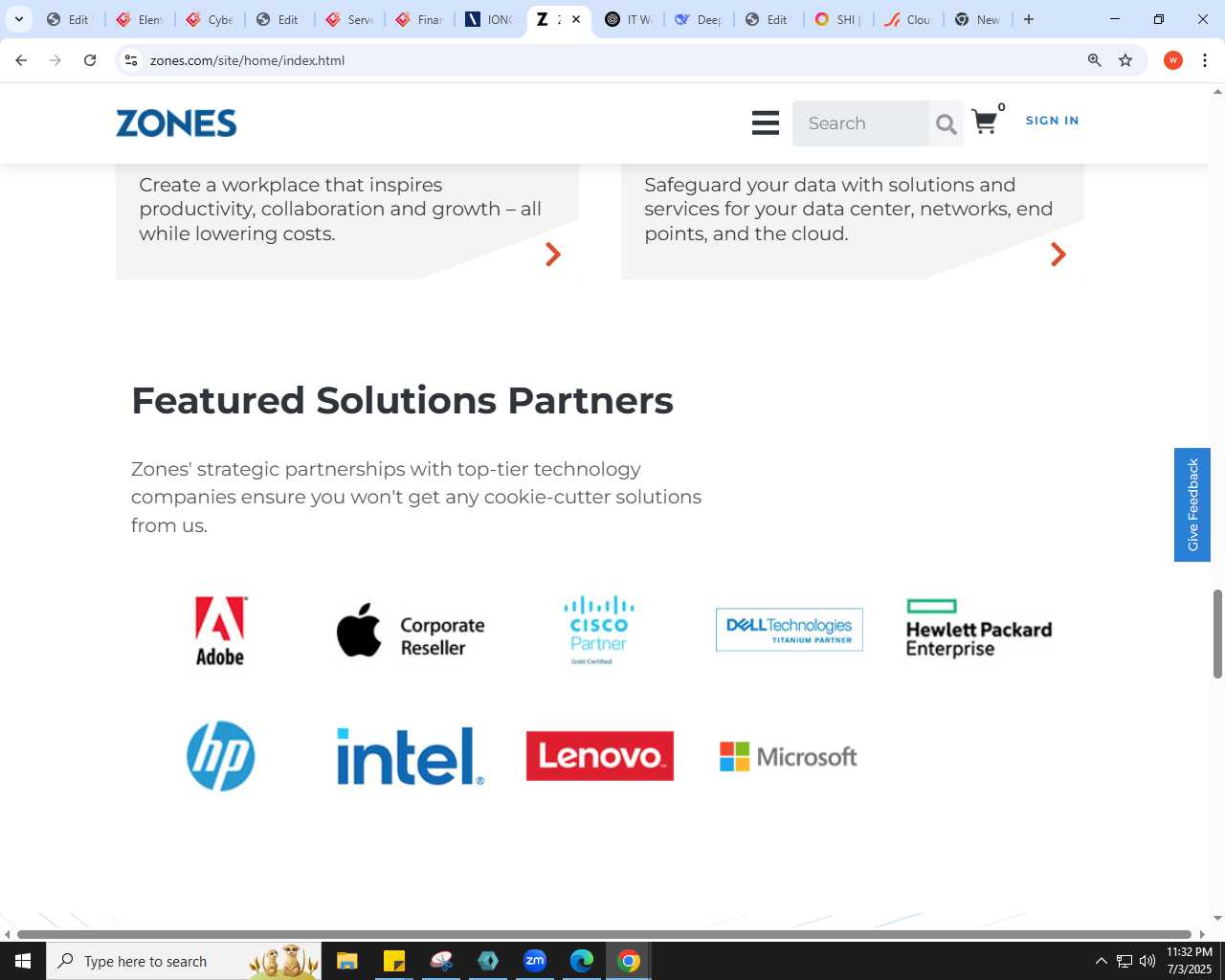Switch to the Clou tab

[x=909, y=19]
